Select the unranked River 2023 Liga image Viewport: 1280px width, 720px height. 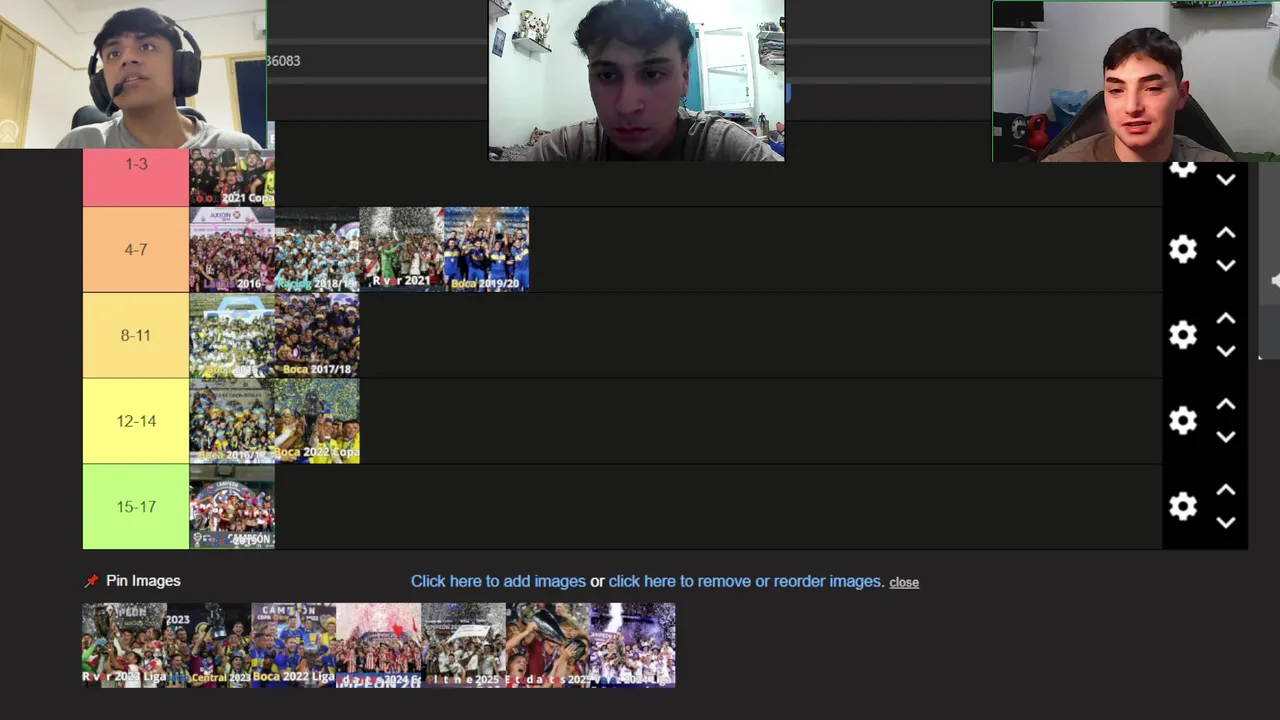(124, 645)
